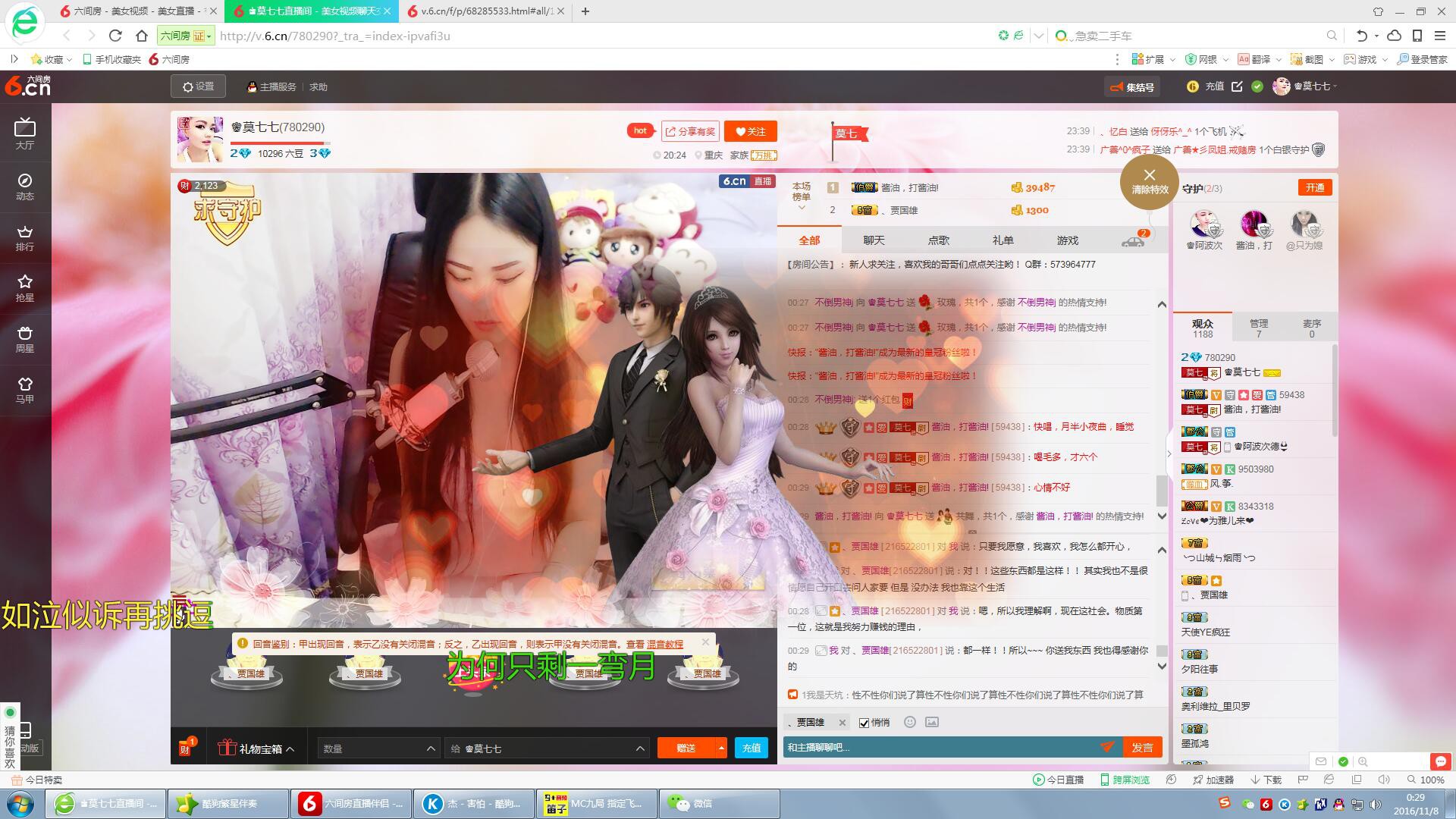Toggle 跨屏浏览 in status bar
The width and height of the screenshot is (1456, 819).
[1124, 780]
